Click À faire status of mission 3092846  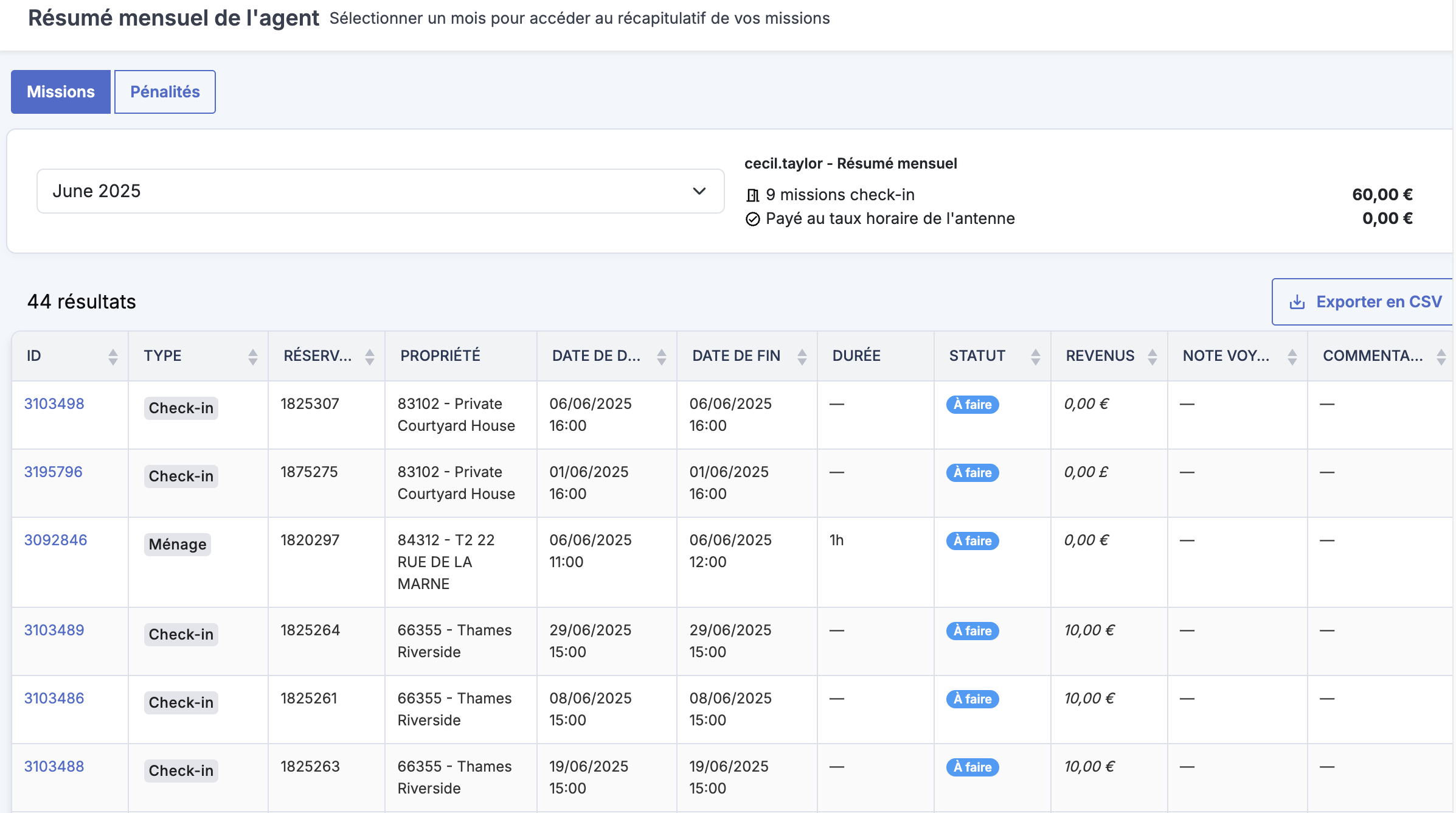click(972, 541)
